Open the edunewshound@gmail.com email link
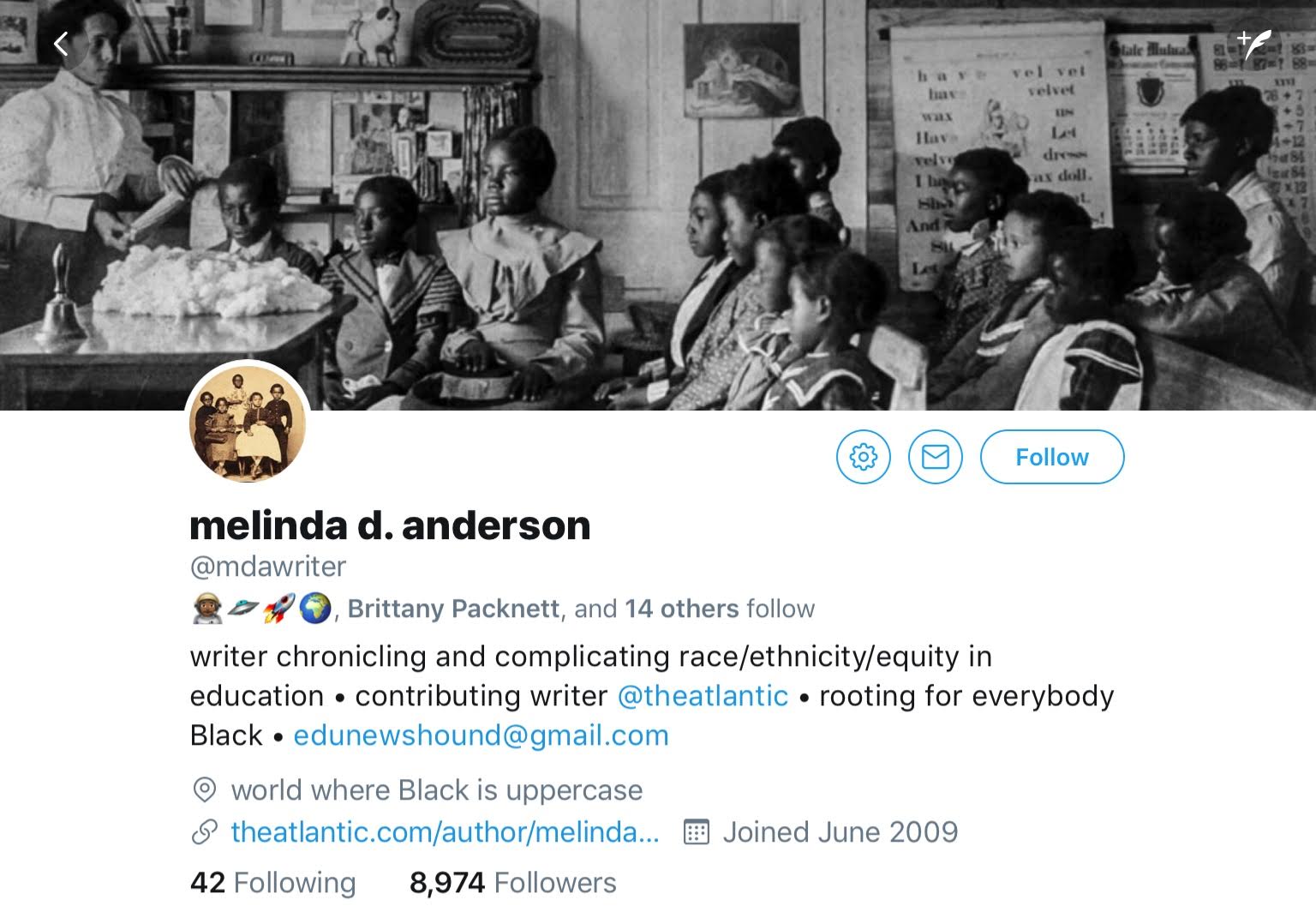This screenshot has height=912, width=1316. click(481, 735)
